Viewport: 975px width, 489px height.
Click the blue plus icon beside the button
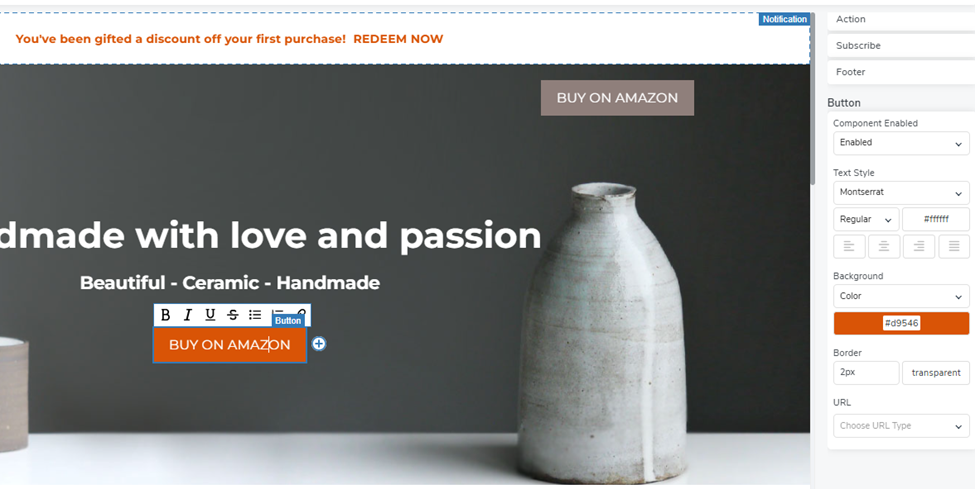pyautogui.click(x=319, y=344)
